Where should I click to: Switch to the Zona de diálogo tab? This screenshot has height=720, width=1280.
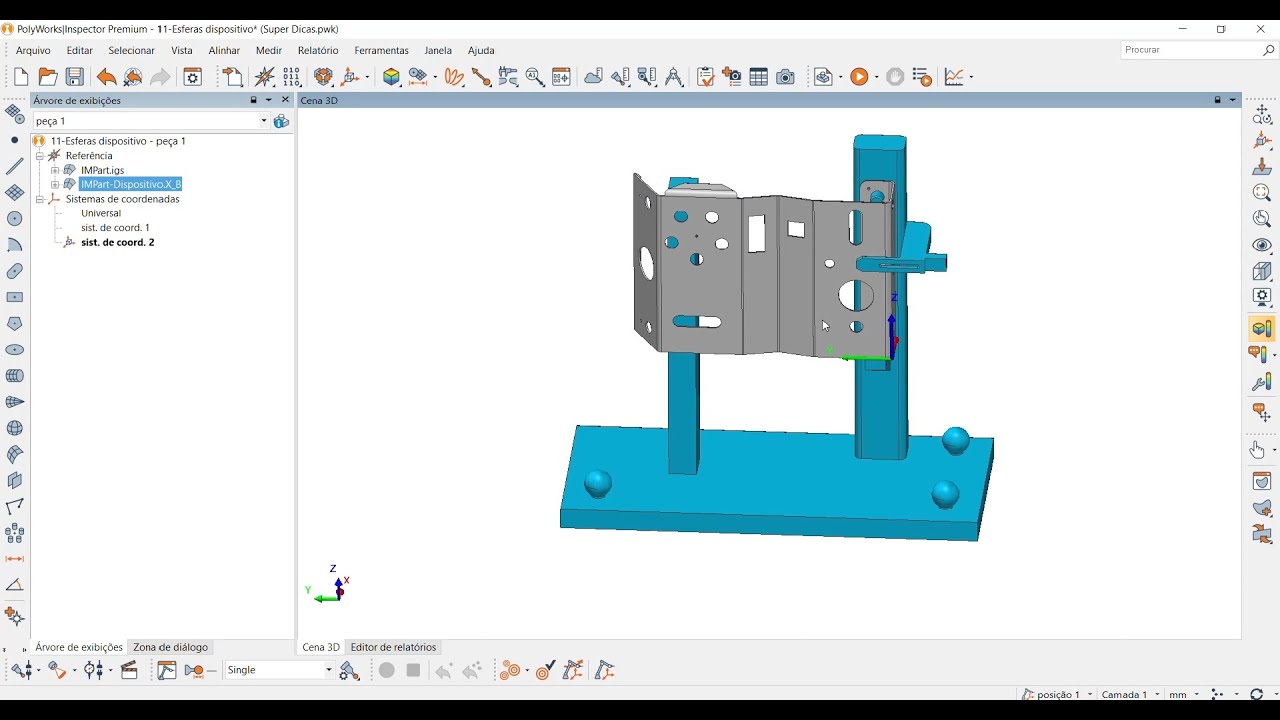(171, 647)
